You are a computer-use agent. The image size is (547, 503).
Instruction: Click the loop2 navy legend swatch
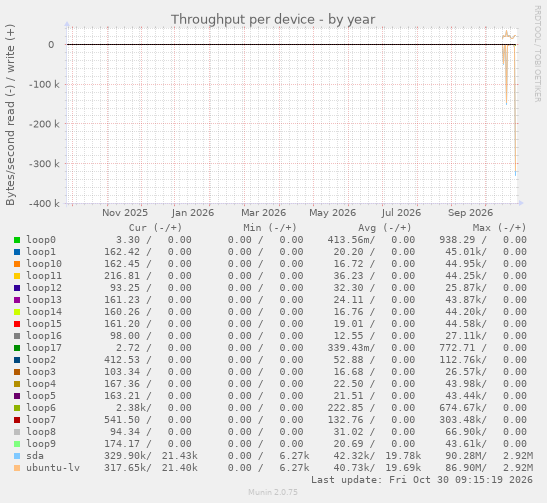tap(17, 360)
